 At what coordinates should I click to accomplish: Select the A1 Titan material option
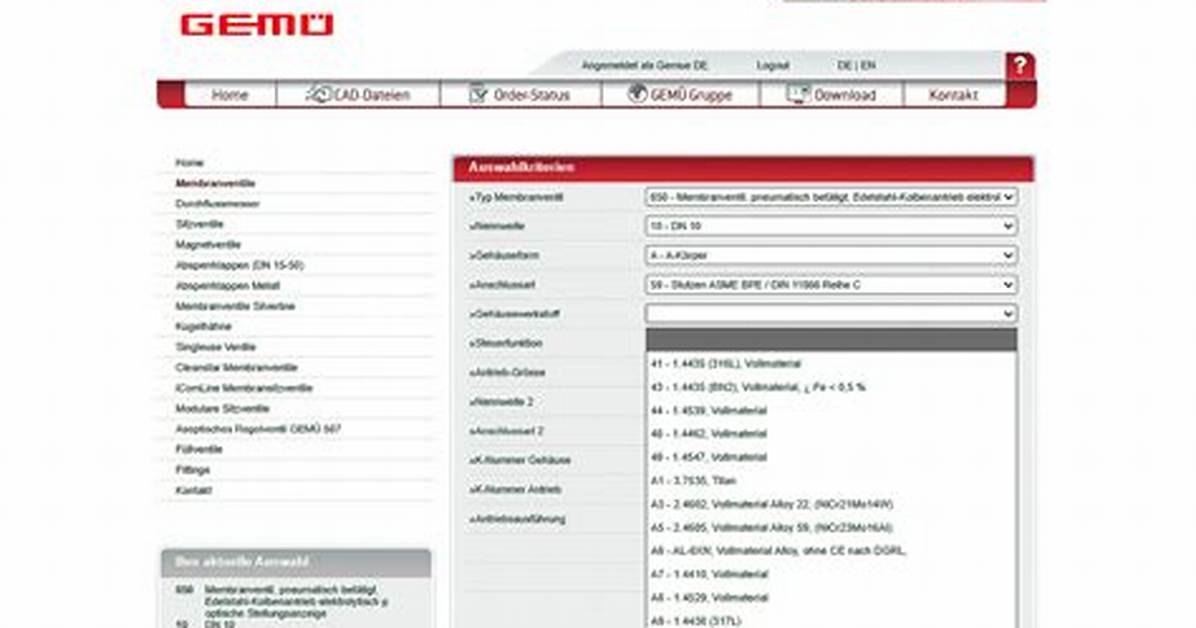[x=831, y=481]
